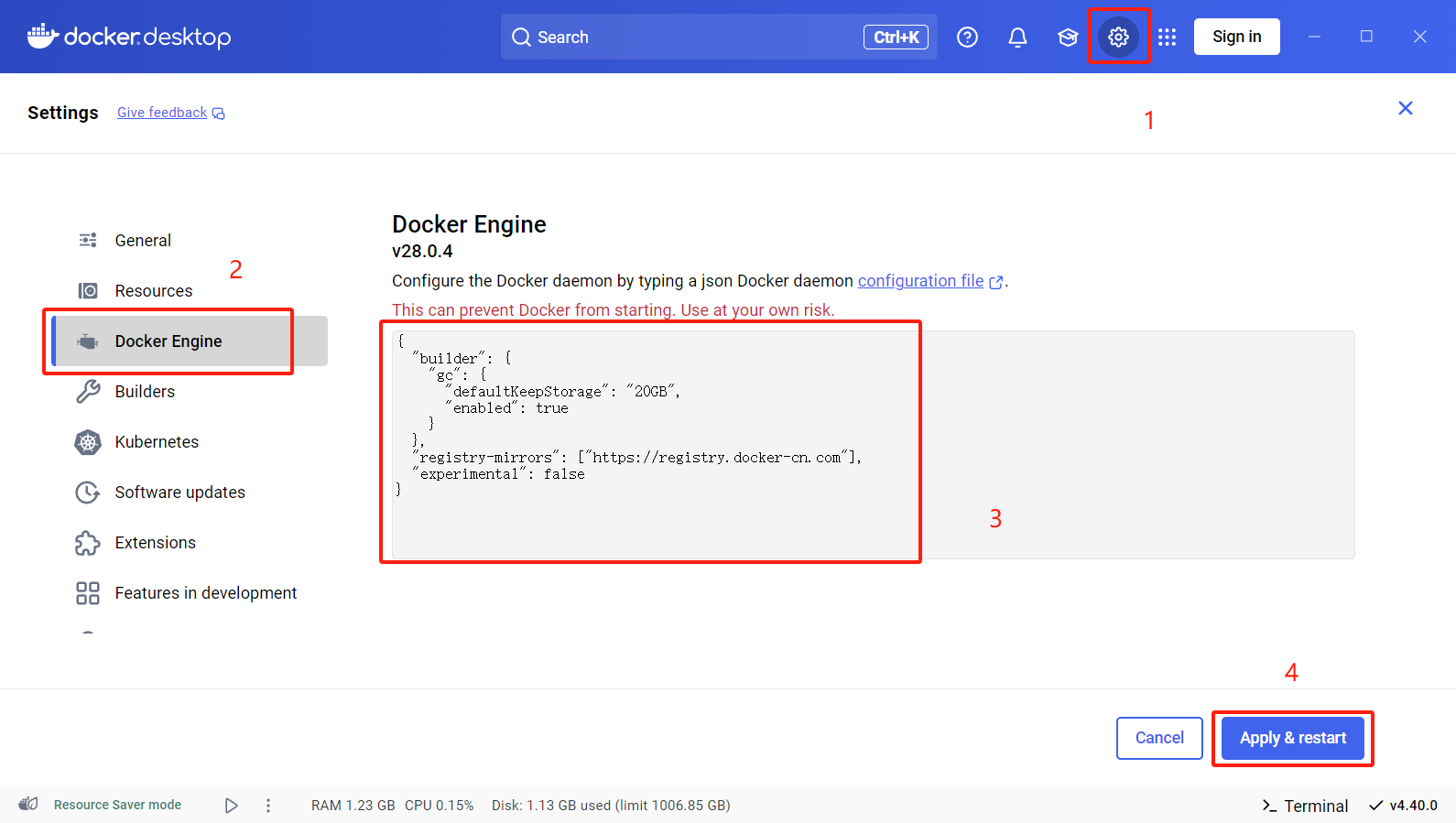Click the Extensions puzzle piece icon
This screenshot has width=1456, height=823.
coord(88,543)
